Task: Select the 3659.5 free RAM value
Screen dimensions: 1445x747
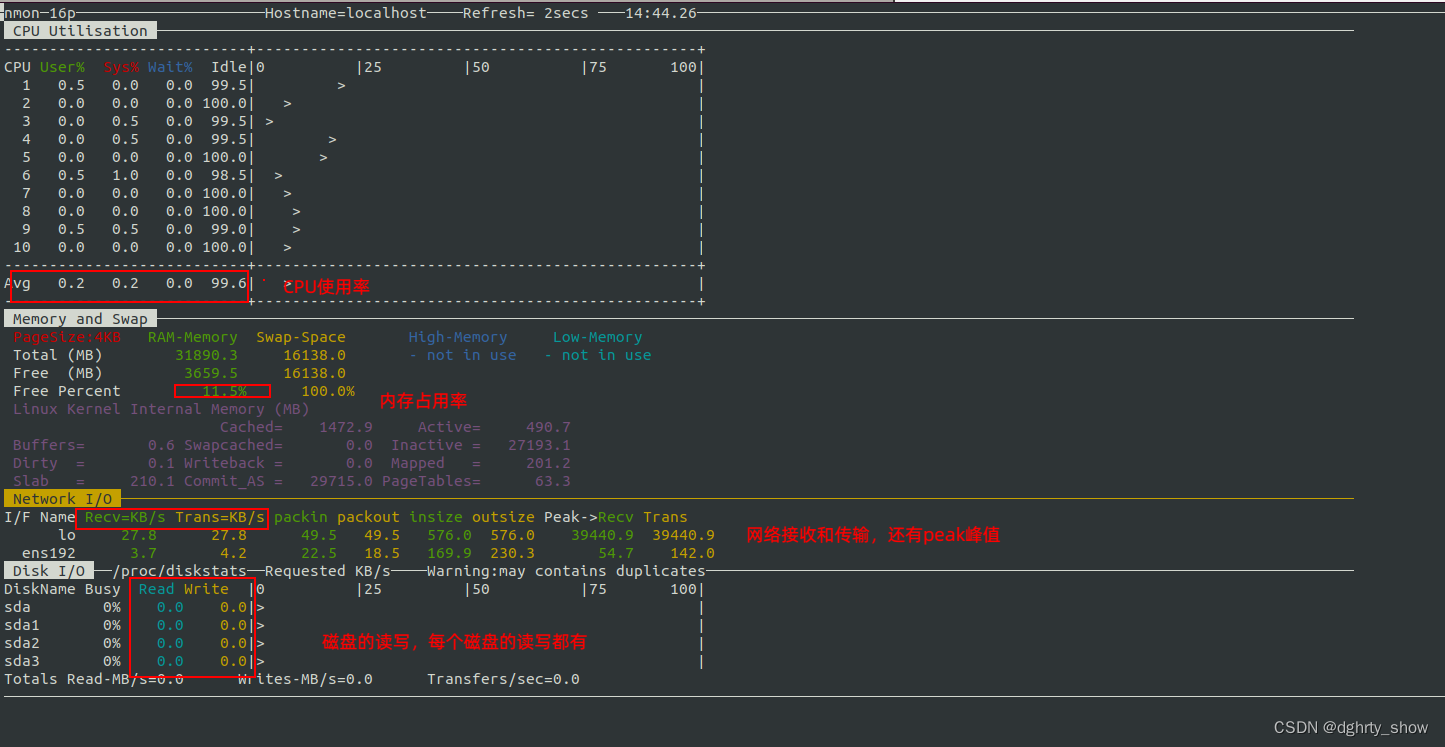Action: (x=210, y=373)
